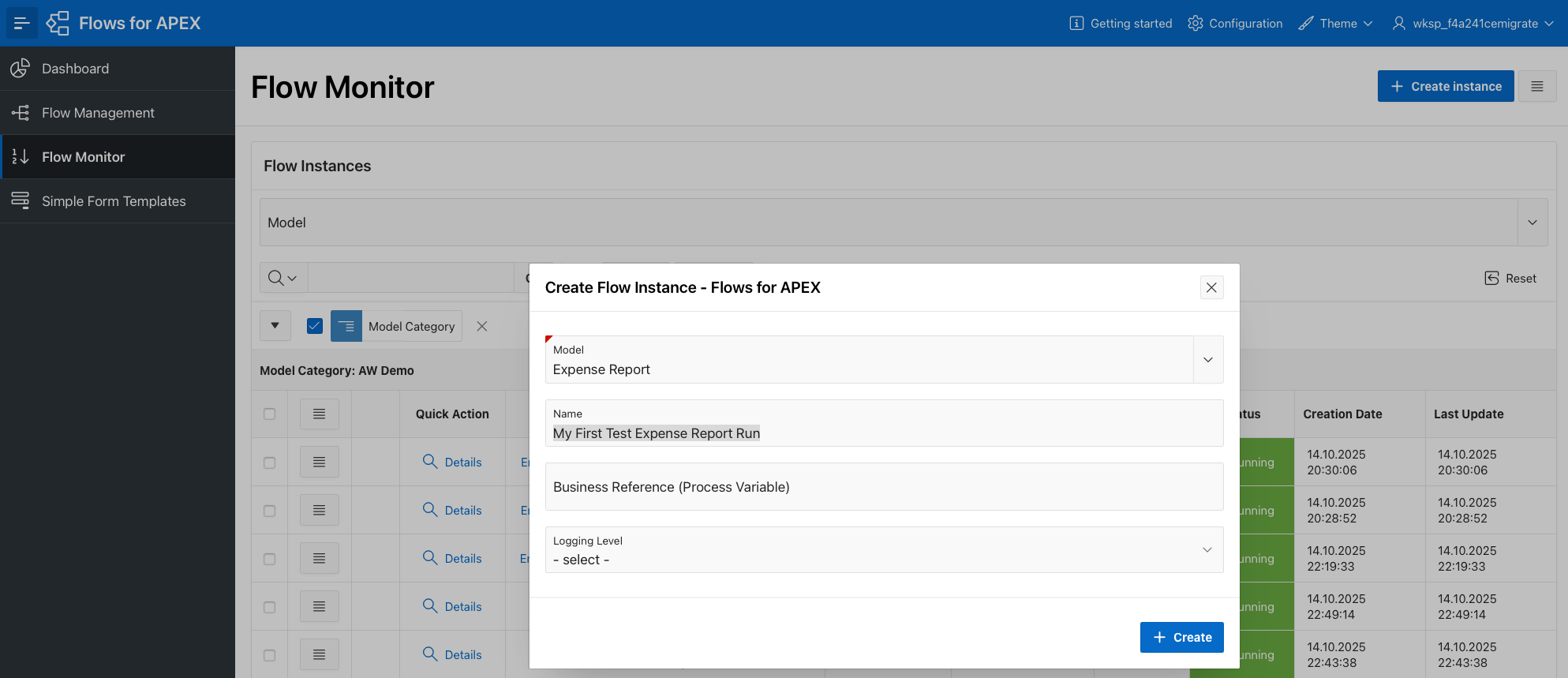Open the Logging Level select list
Image resolution: width=1568 pixels, height=678 pixels.
[x=884, y=550]
